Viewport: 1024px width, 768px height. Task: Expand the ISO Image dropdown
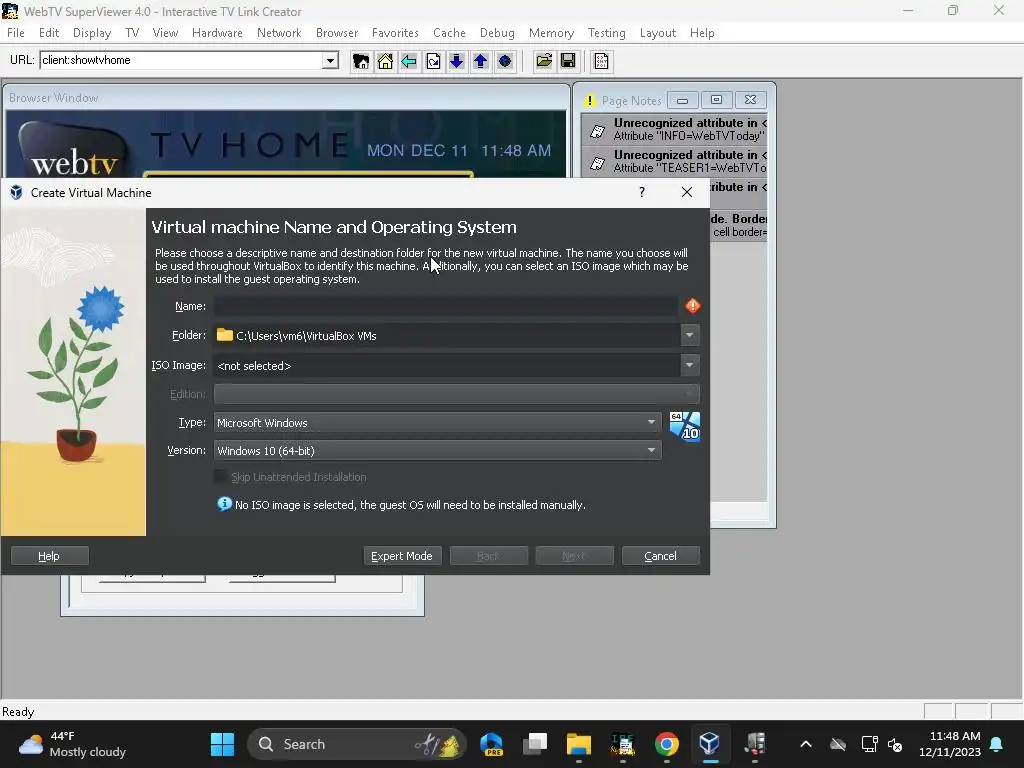pos(690,365)
